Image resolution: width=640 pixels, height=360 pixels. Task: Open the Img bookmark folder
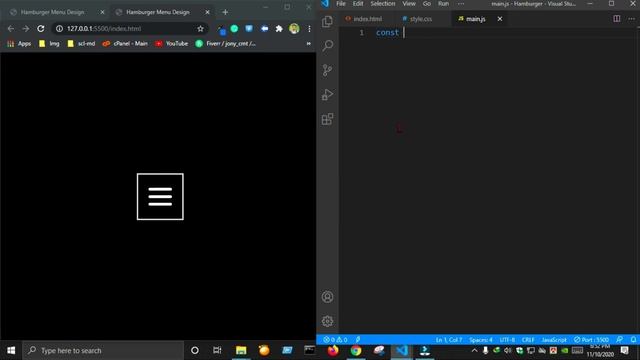coord(49,43)
